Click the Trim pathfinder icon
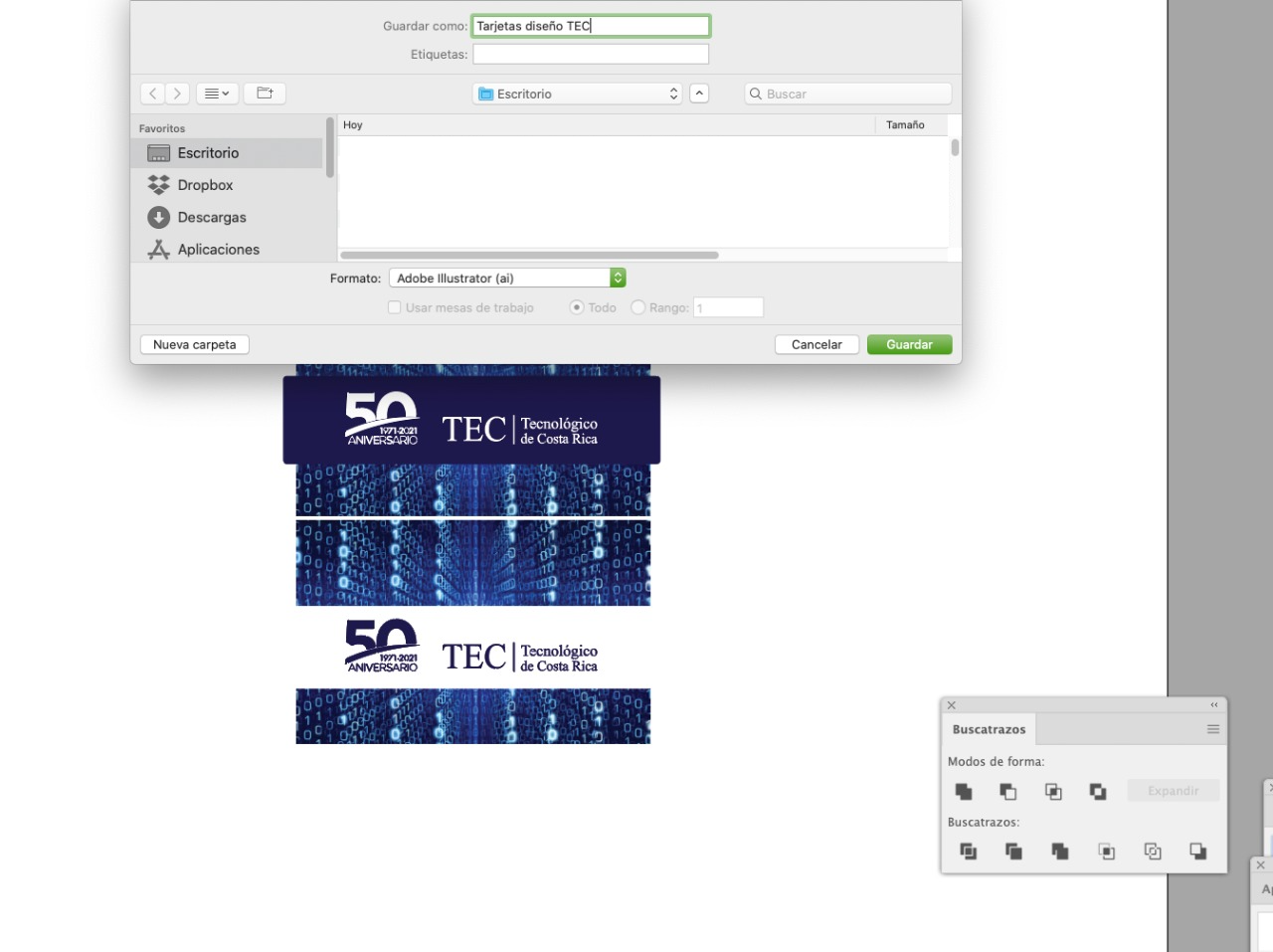The width and height of the screenshot is (1273, 952). [x=1013, y=852]
